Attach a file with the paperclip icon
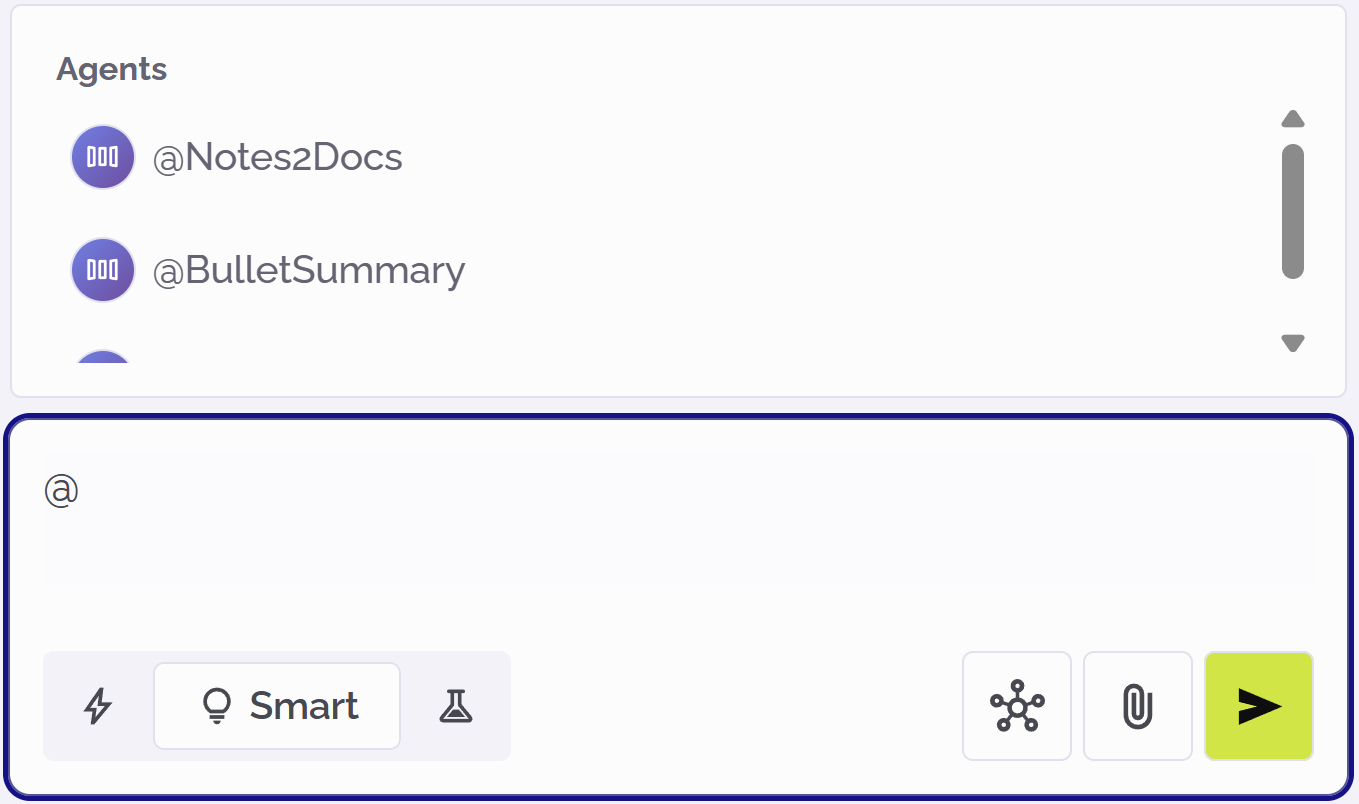The width and height of the screenshot is (1359, 804). tap(1138, 706)
